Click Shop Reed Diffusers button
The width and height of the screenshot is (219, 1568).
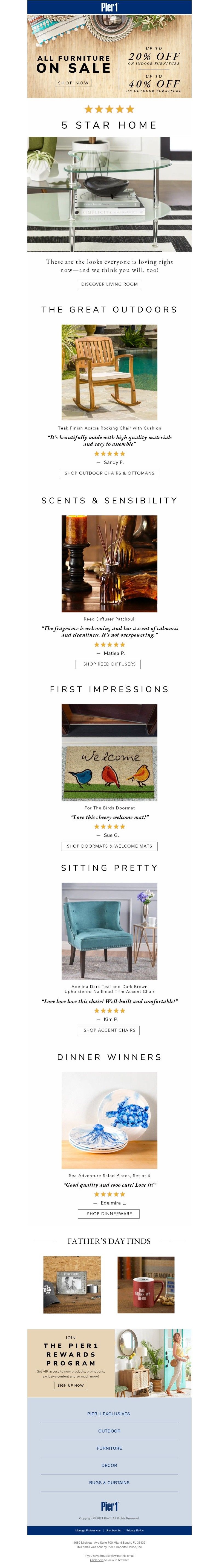(109, 664)
